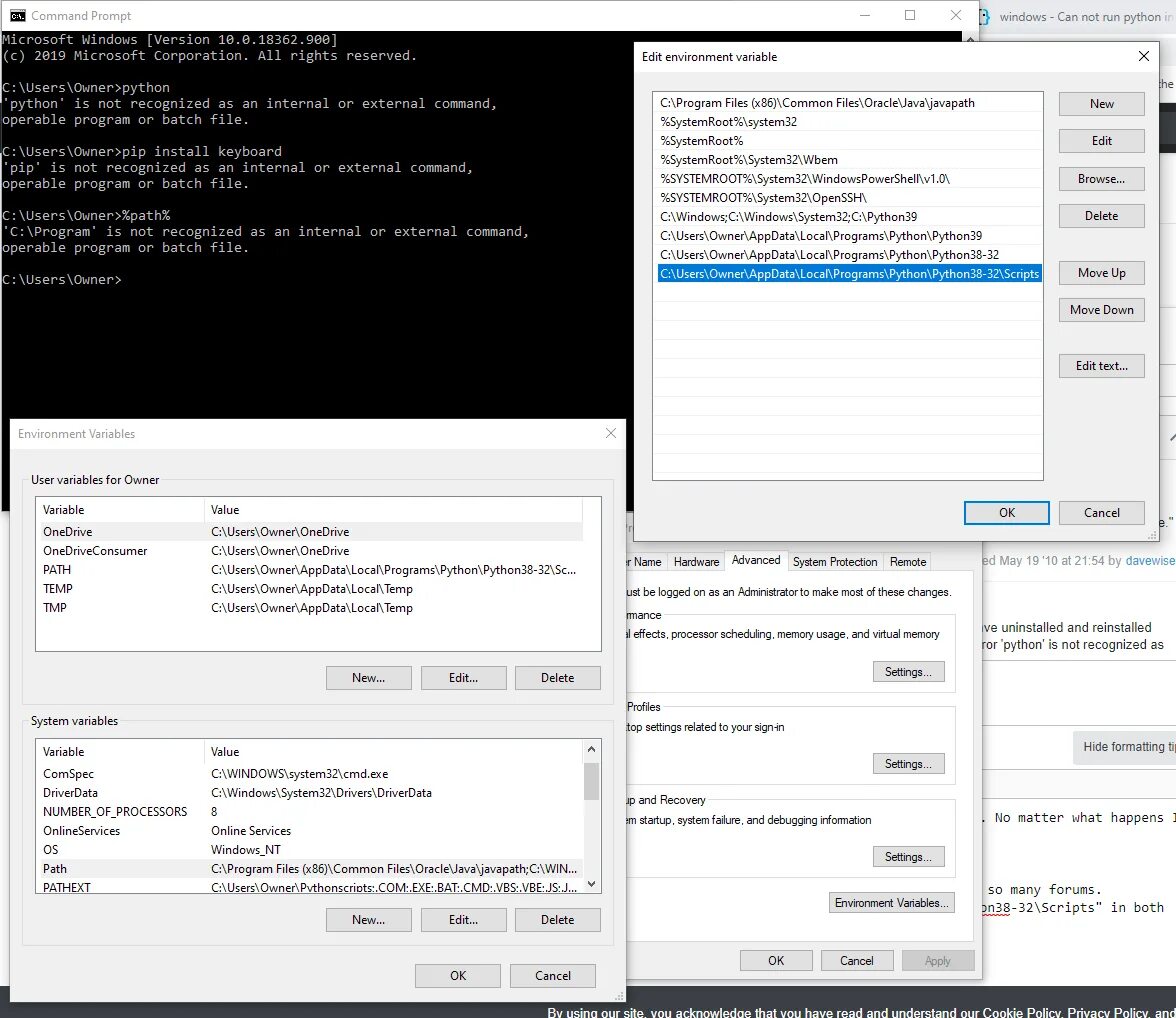Screen dimensions: 1176x1018
Task: Select TEMP user variable row
Action: (311, 589)
